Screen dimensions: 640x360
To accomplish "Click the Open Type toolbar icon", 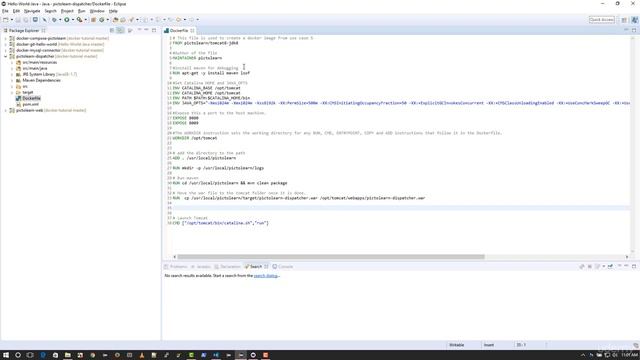I will (x=116, y=20).
